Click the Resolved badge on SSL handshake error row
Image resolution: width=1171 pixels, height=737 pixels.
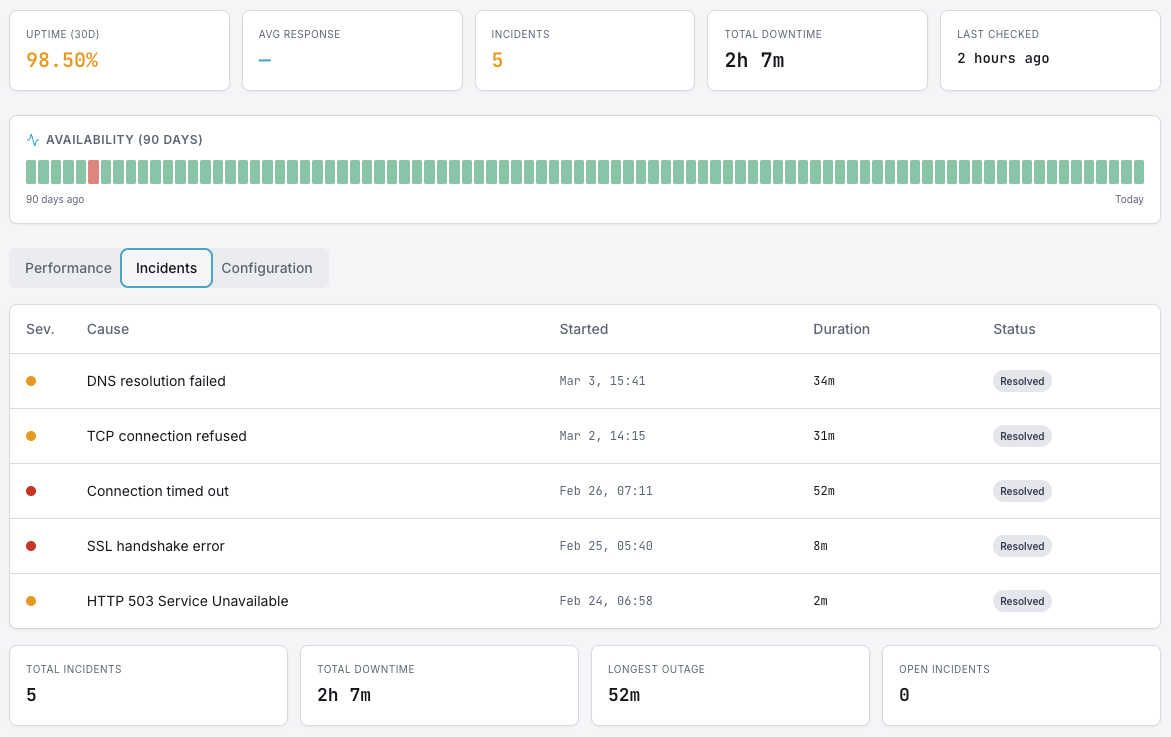(1021, 546)
